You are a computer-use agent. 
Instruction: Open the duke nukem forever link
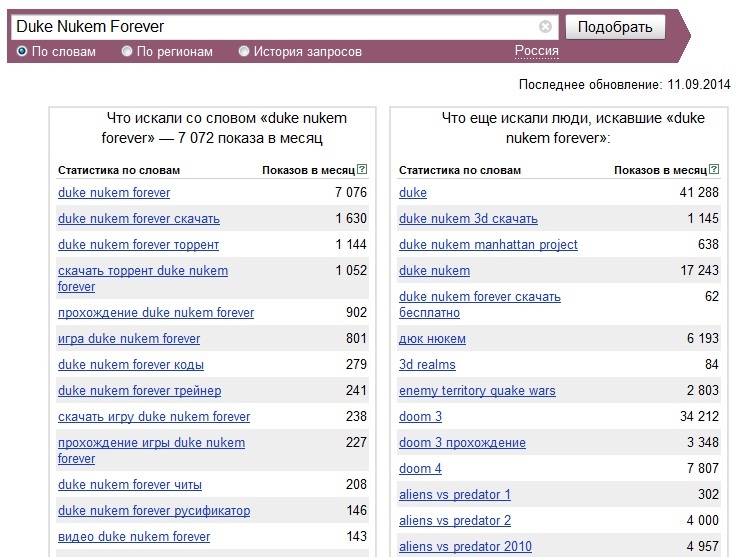pyautogui.click(x=114, y=193)
